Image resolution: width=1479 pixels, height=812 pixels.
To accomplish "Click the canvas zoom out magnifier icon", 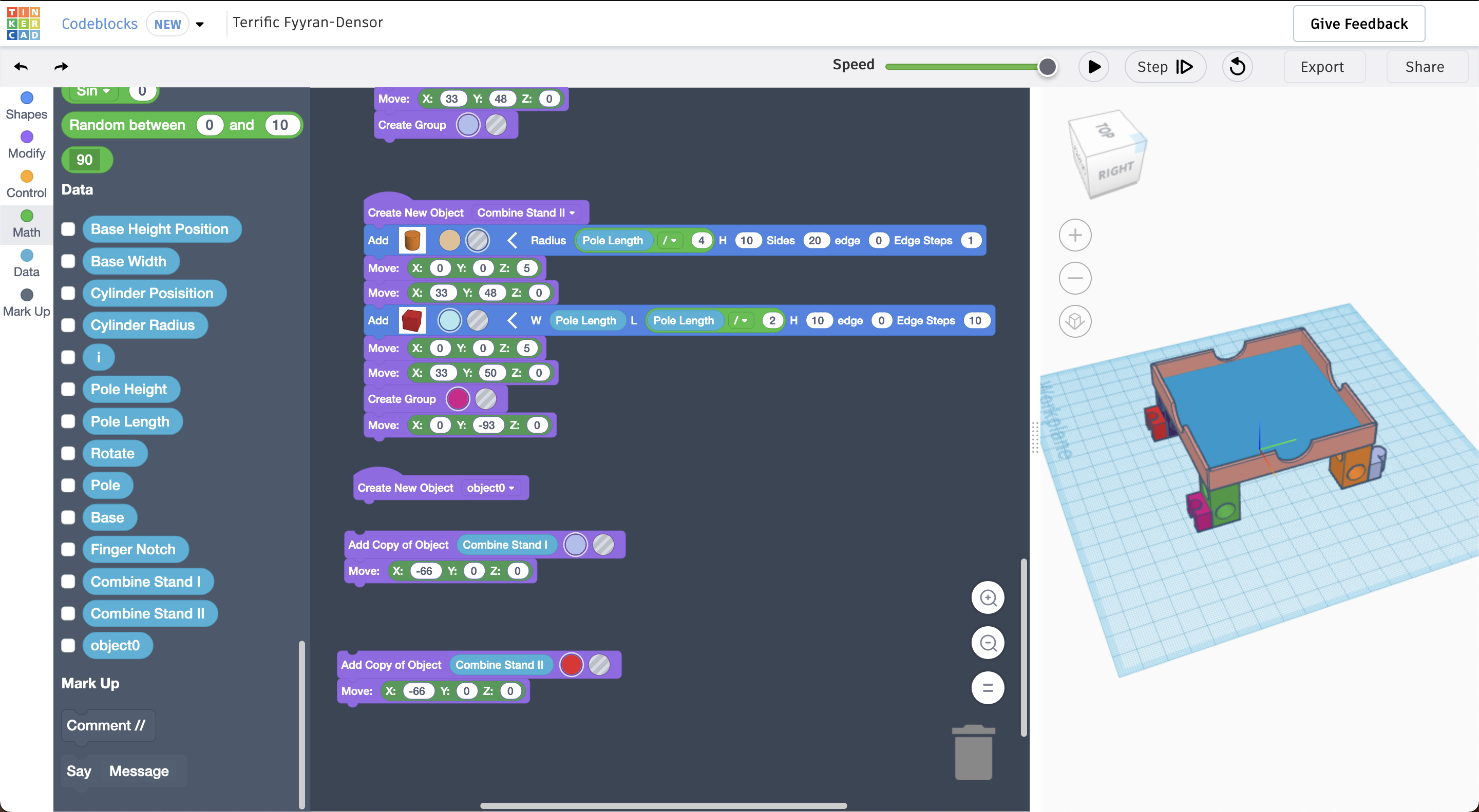I will coord(989,643).
